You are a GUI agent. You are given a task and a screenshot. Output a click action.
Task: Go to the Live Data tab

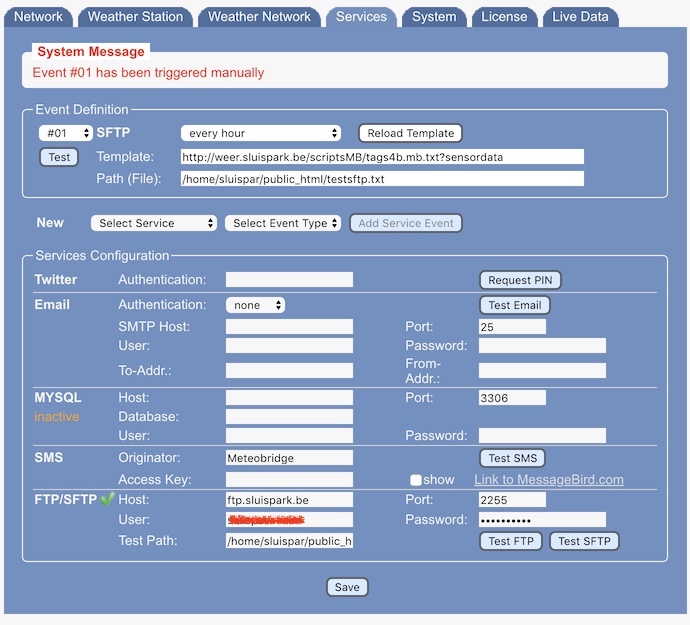click(x=580, y=16)
